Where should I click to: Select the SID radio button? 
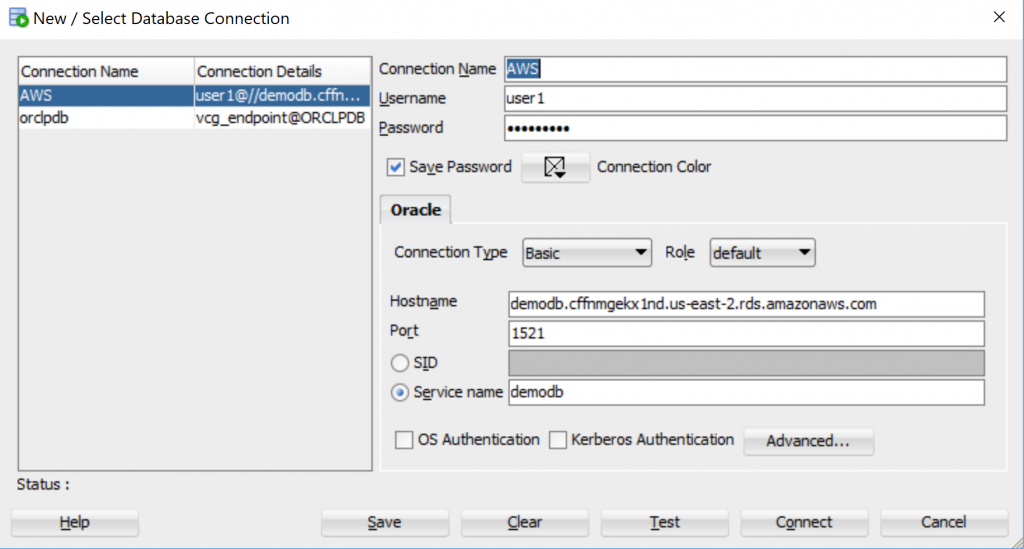pyautogui.click(x=400, y=363)
